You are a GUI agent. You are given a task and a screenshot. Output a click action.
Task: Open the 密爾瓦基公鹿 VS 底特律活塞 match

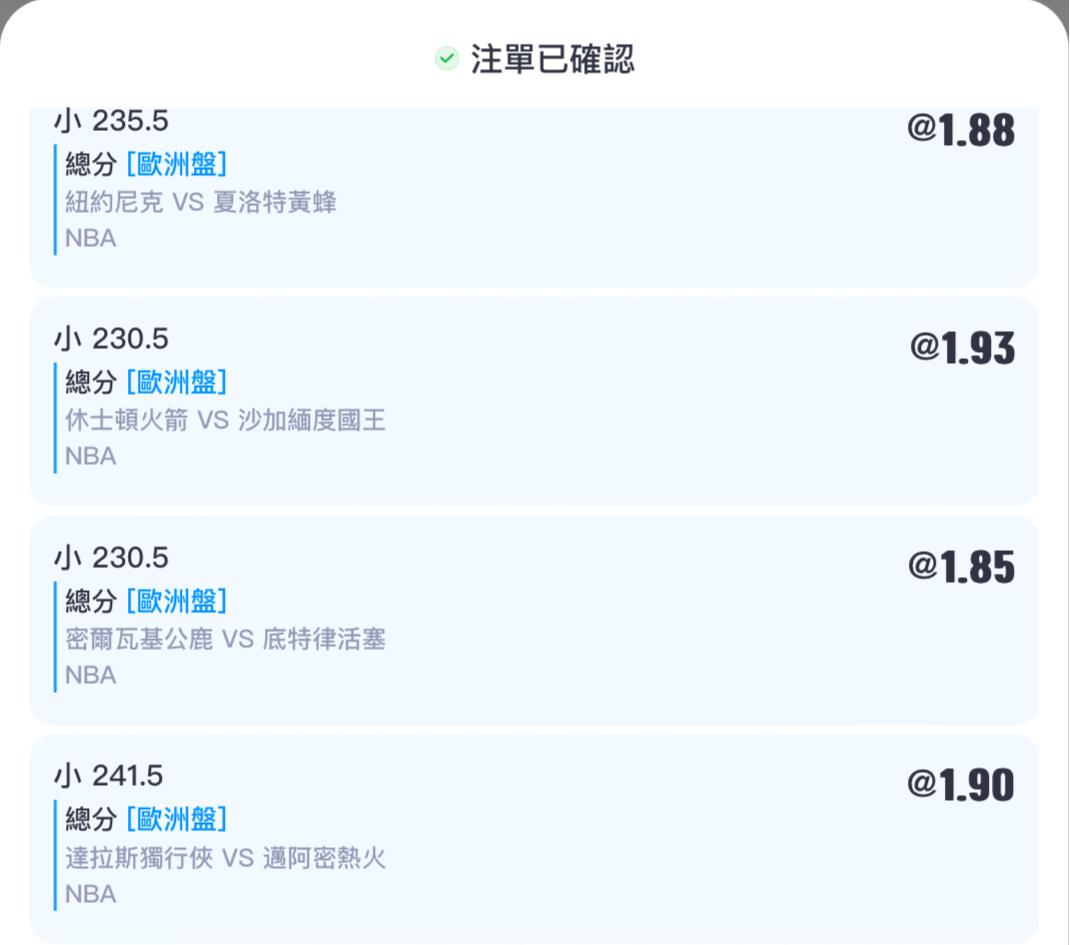[x=225, y=639]
